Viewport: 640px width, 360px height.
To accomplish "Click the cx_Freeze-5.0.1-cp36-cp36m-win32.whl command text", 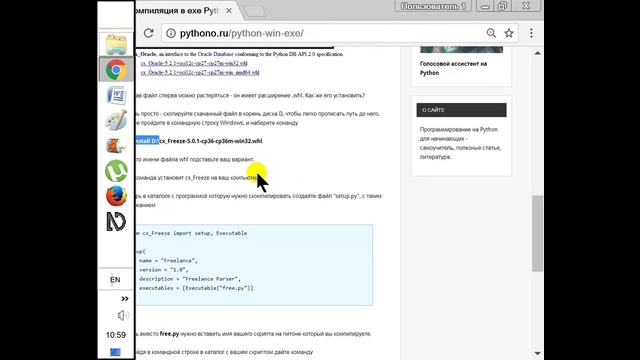I will [x=211, y=141].
